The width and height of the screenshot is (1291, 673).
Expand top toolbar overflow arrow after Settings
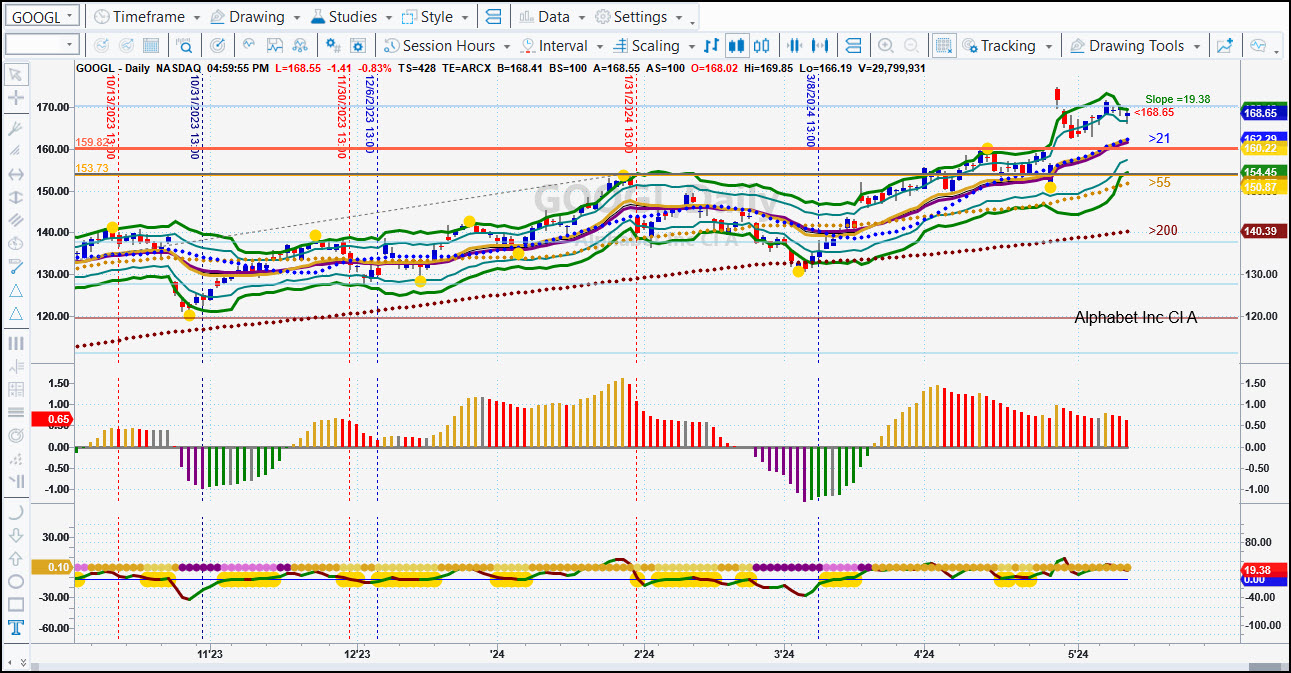click(x=693, y=21)
